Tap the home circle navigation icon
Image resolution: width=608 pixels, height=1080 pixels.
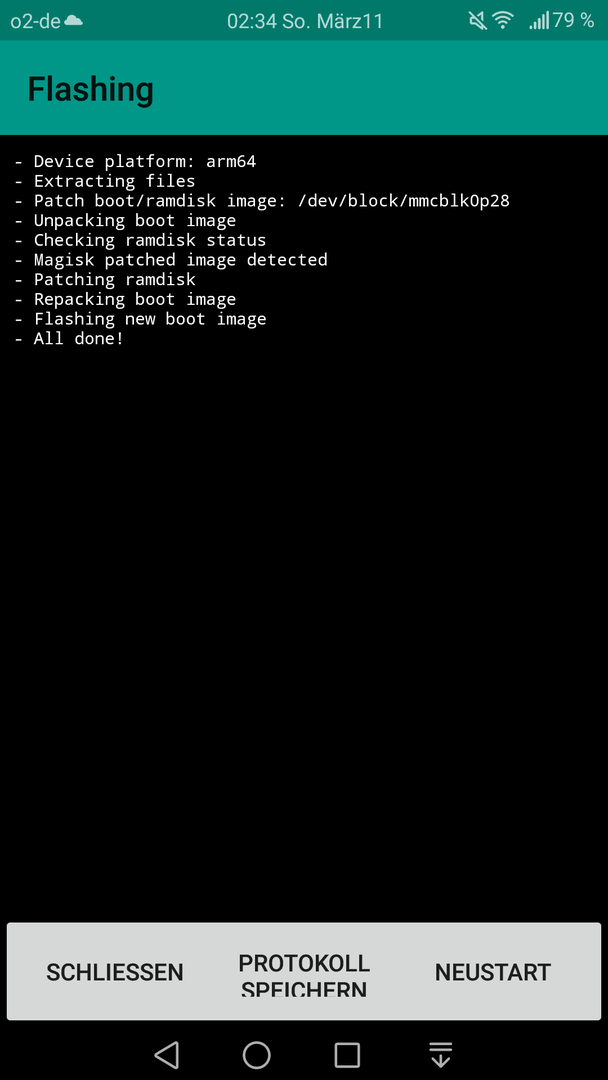[256, 1055]
